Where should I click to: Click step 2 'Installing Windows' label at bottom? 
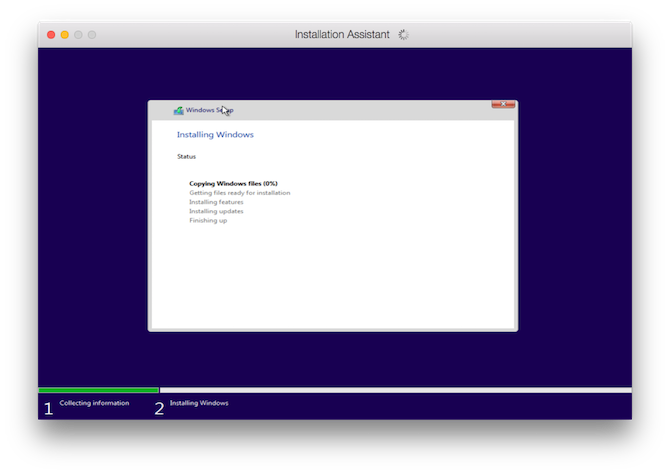199,403
